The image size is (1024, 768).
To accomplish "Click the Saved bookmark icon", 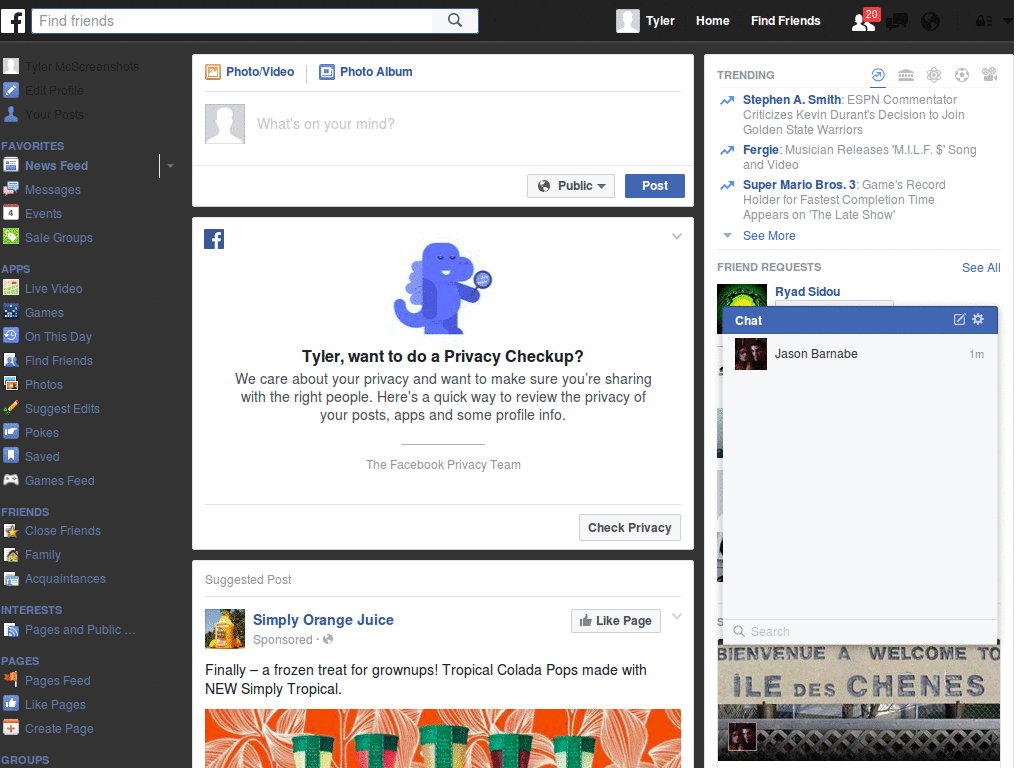I will click(10, 455).
